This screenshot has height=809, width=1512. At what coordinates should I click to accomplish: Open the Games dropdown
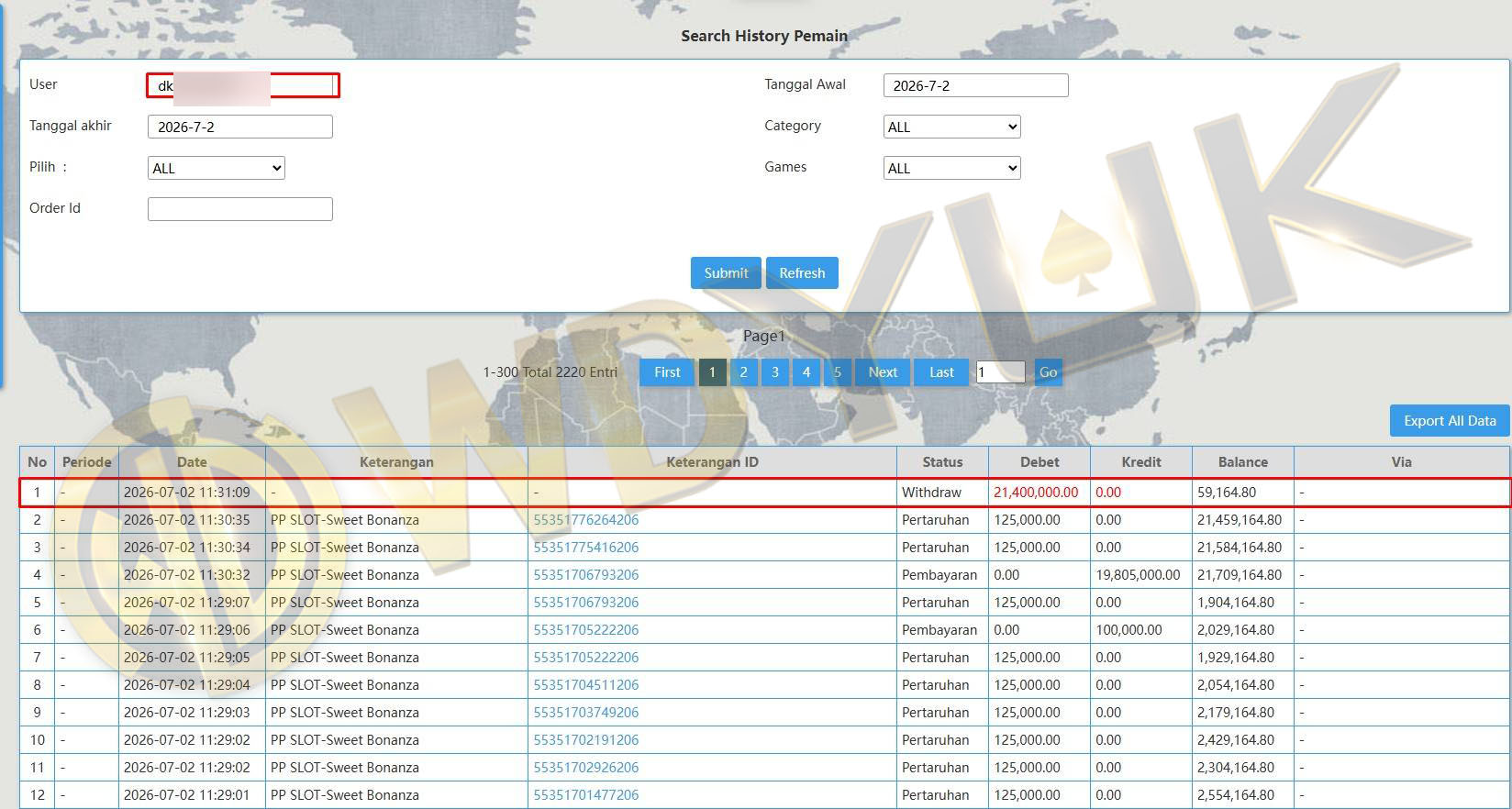click(x=951, y=168)
